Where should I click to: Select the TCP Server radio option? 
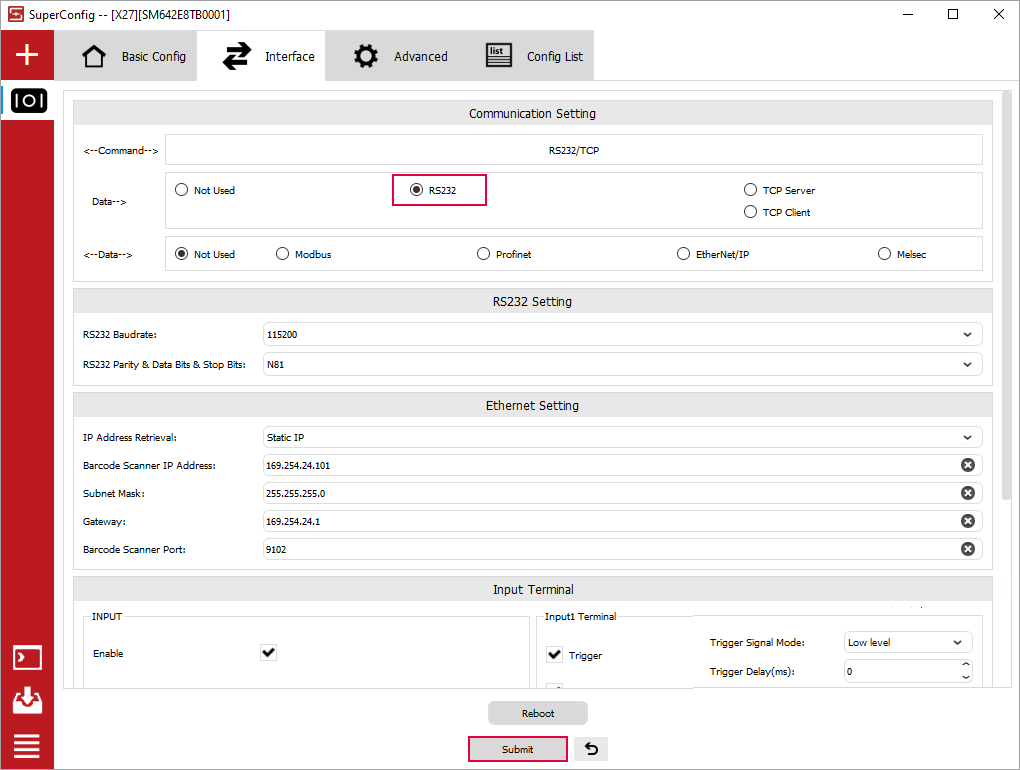pos(751,190)
